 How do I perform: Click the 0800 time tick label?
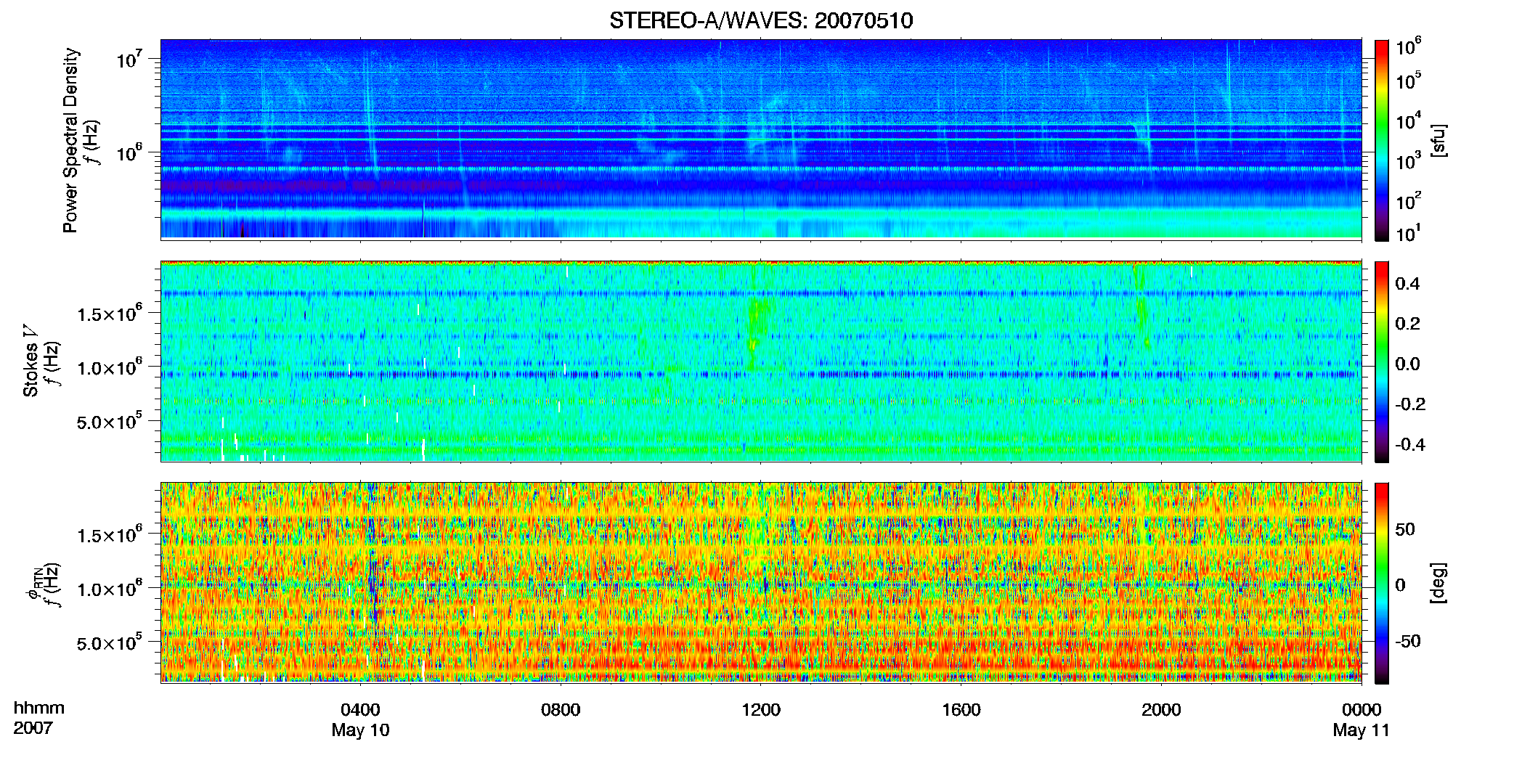[561, 710]
